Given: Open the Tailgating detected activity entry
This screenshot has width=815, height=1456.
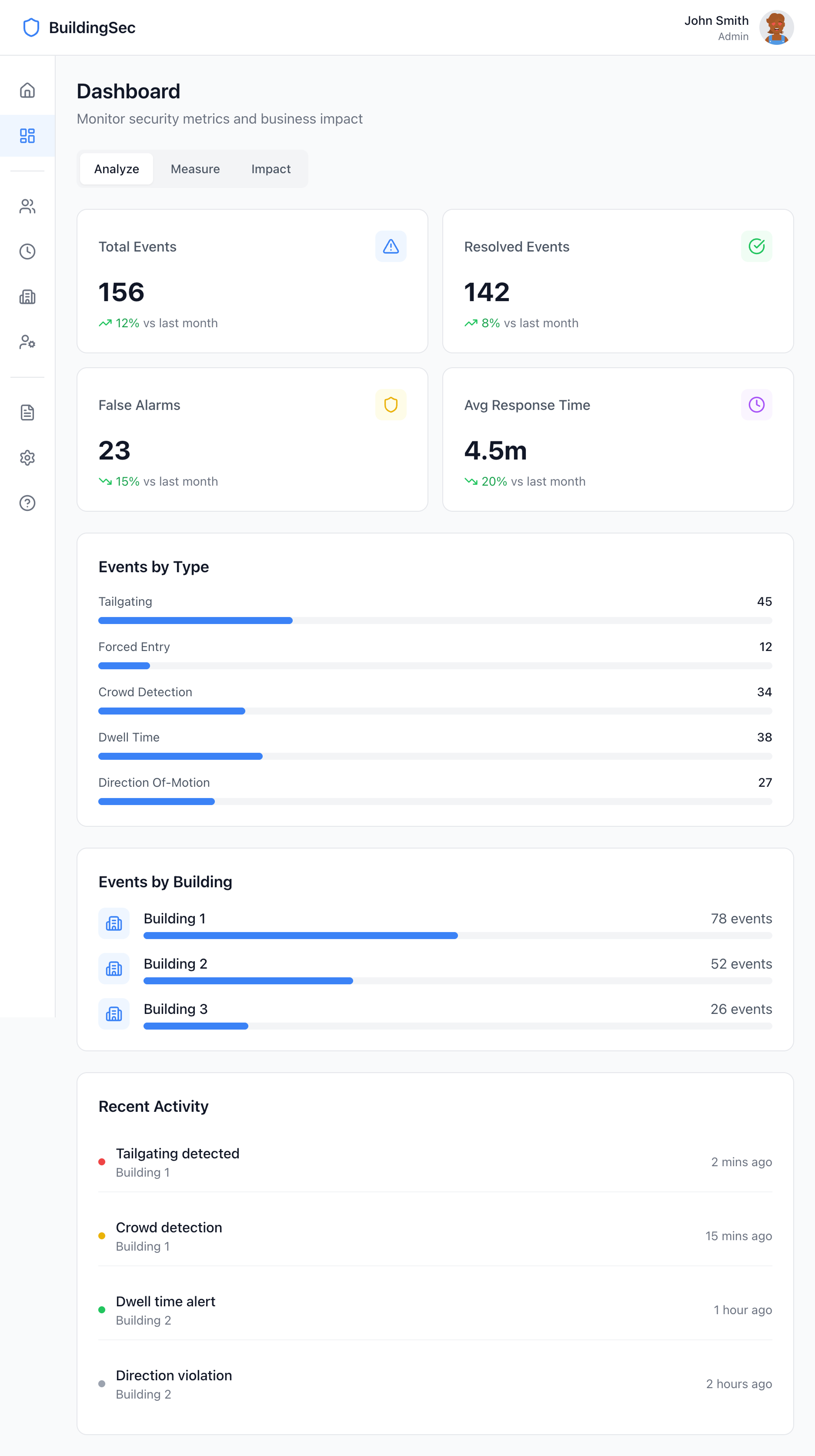Looking at the screenshot, I should coord(435,1162).
